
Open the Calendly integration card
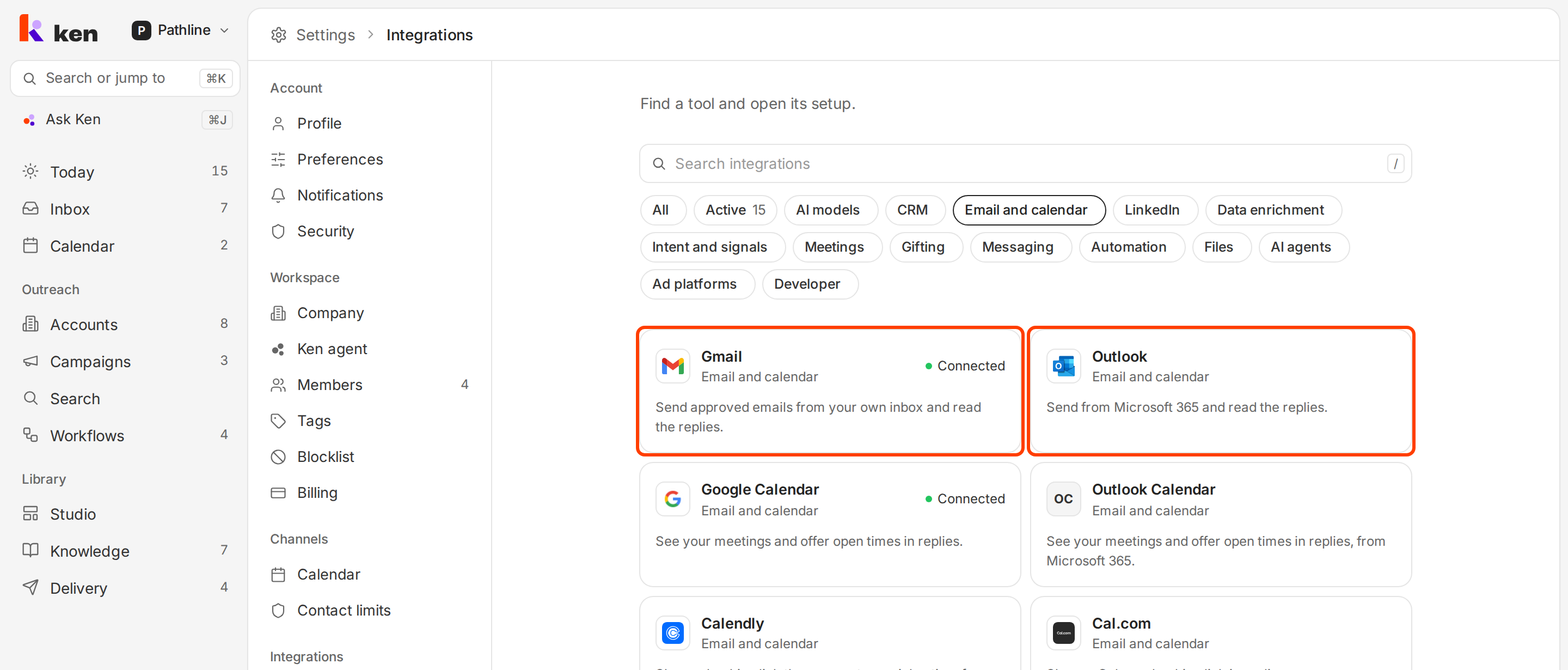[830, 634]
